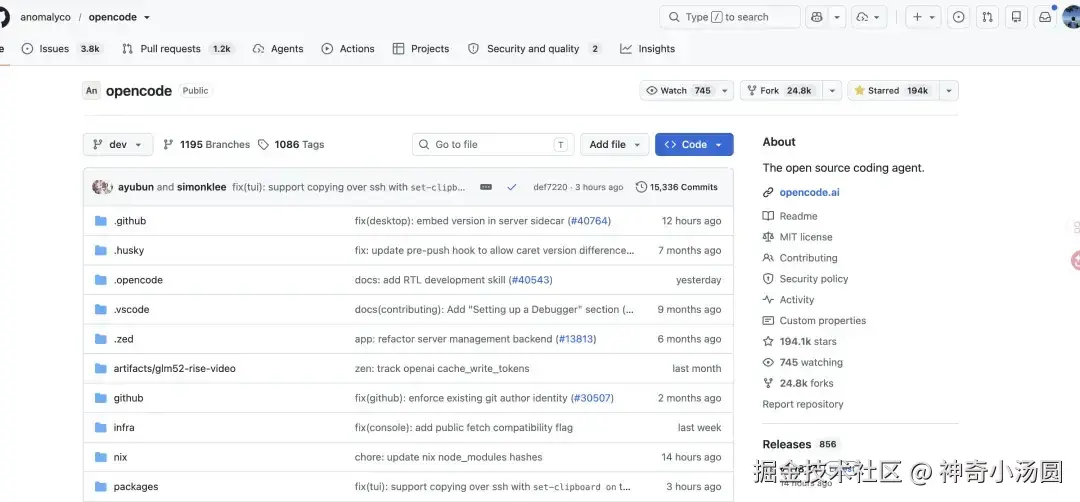The image size is (1080, 502).
Task: Open the green Code dropdown button
Action: [694, 145]
